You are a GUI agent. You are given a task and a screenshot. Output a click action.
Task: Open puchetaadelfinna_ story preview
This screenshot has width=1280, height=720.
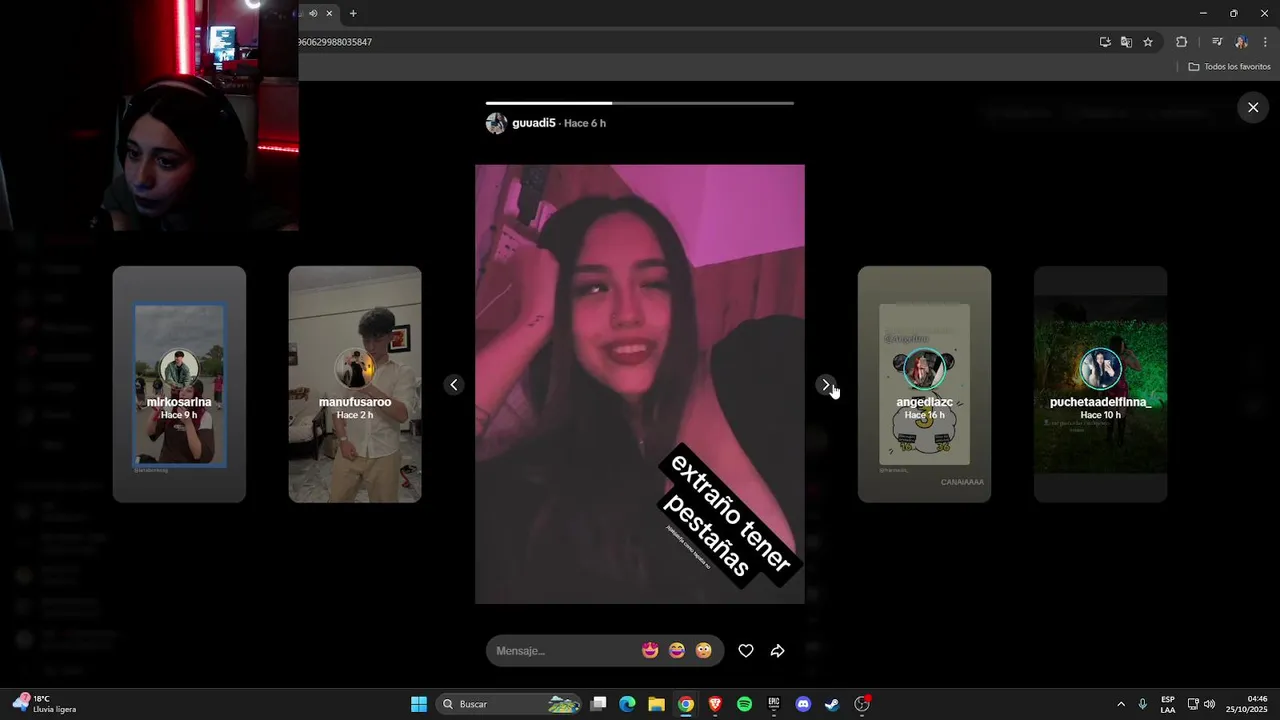pos(1100,384)
